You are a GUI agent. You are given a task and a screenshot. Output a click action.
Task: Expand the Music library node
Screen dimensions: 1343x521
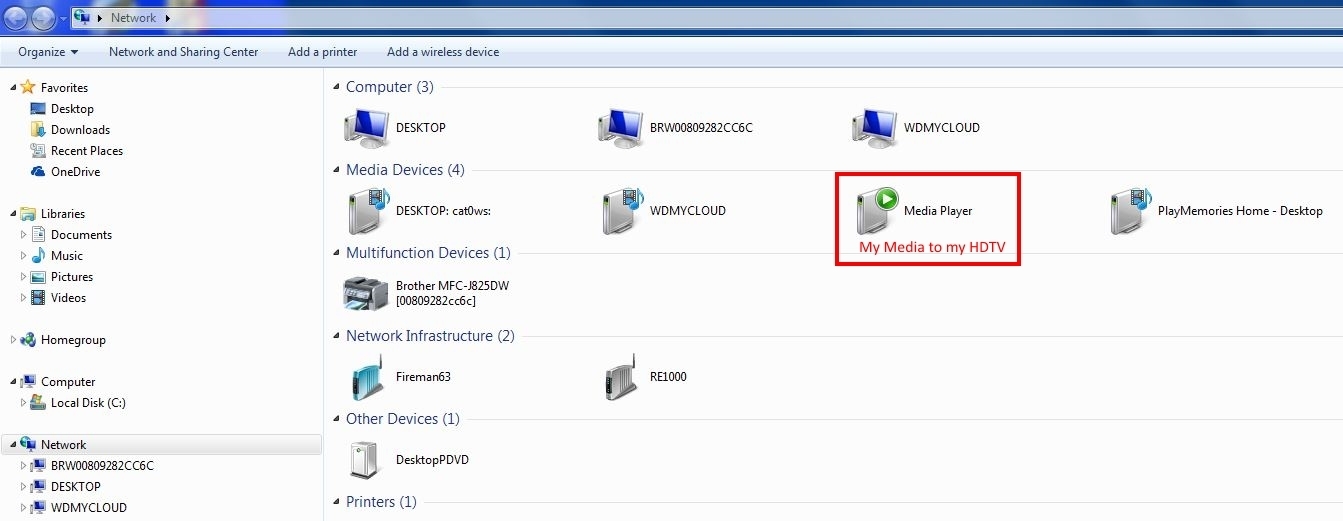coord(24,255)
